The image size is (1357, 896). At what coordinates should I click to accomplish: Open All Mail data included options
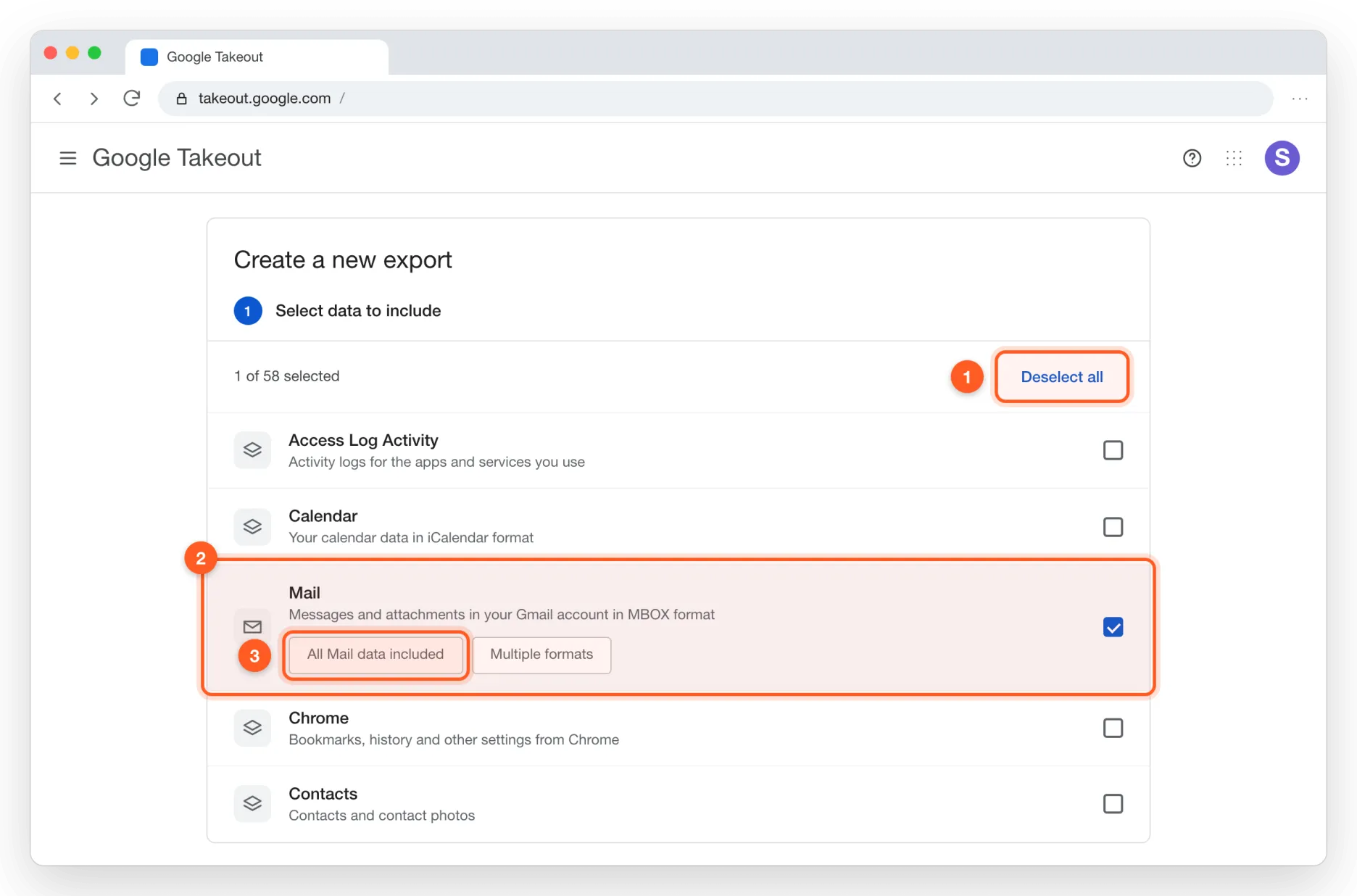point(375,655)
